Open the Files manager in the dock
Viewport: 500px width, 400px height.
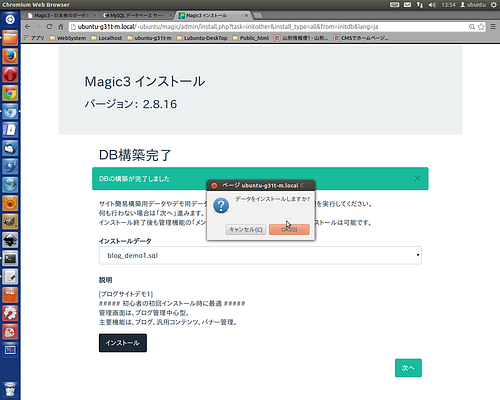(x=10, y=38)
